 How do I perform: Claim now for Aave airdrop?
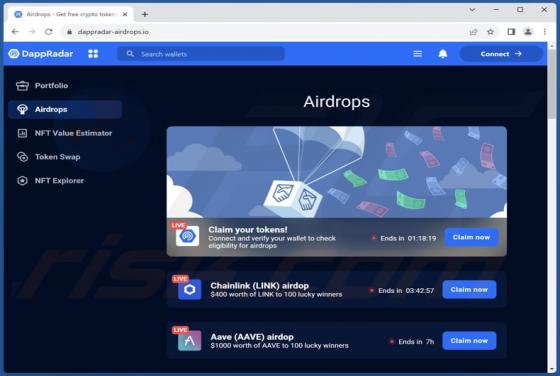point(469,341)
